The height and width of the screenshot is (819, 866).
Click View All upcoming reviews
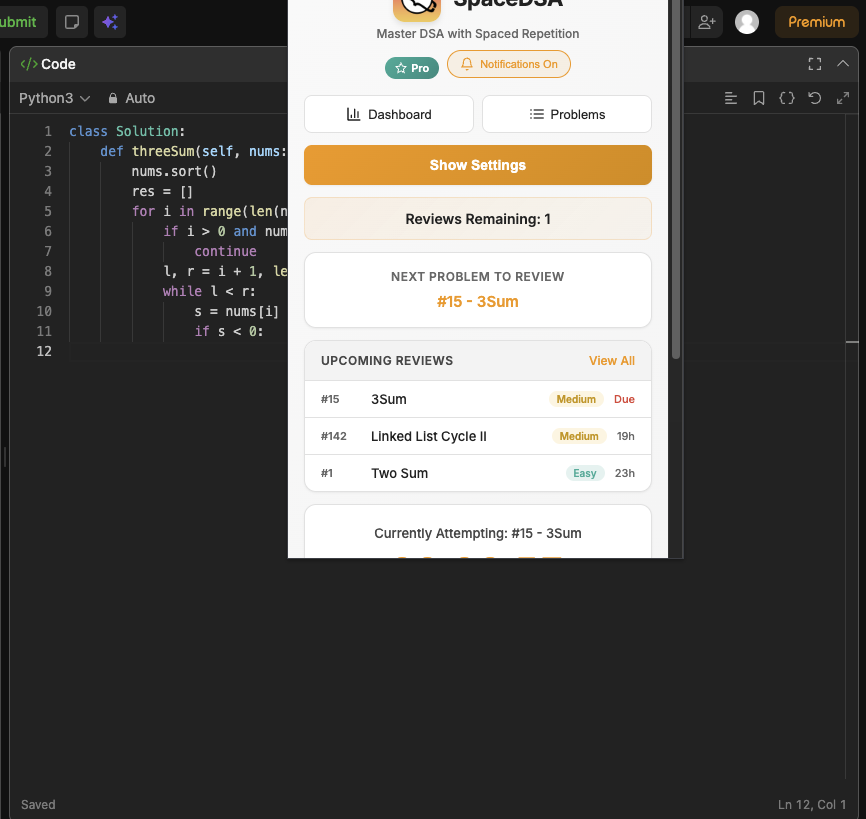[x=611, y=361]
